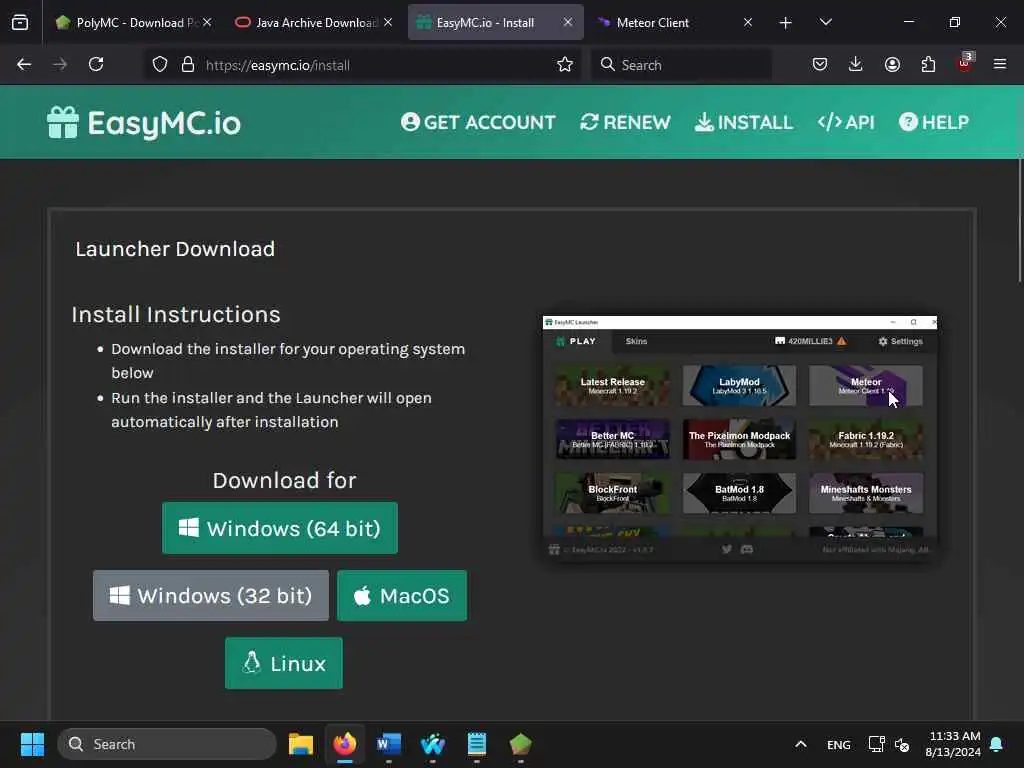Open Firefox application hamburger menu
Viewport: 1024px width, 768px height.
point(1000,64)
